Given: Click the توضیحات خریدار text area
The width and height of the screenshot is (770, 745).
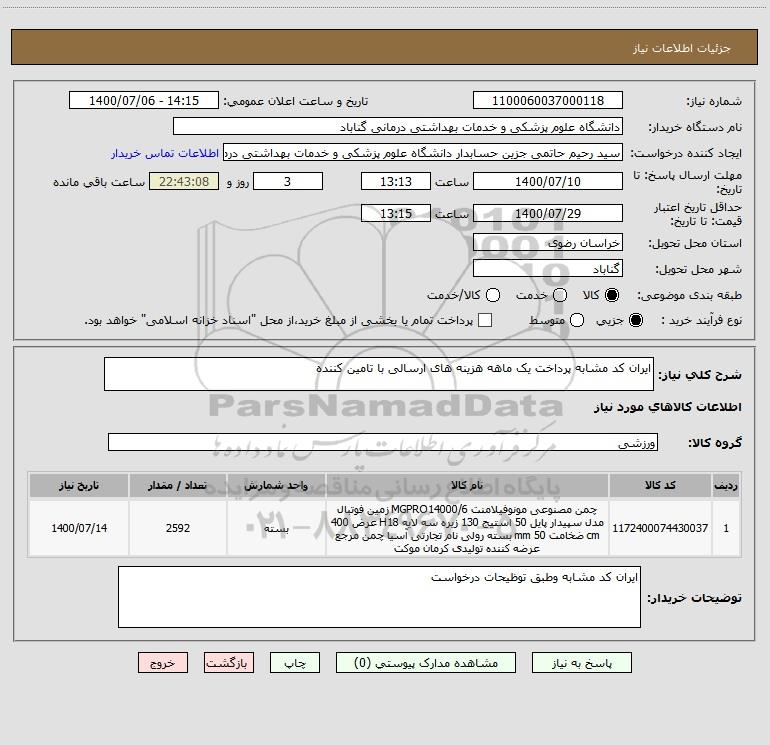Looking at the screenshot, I should coord(379,597).
